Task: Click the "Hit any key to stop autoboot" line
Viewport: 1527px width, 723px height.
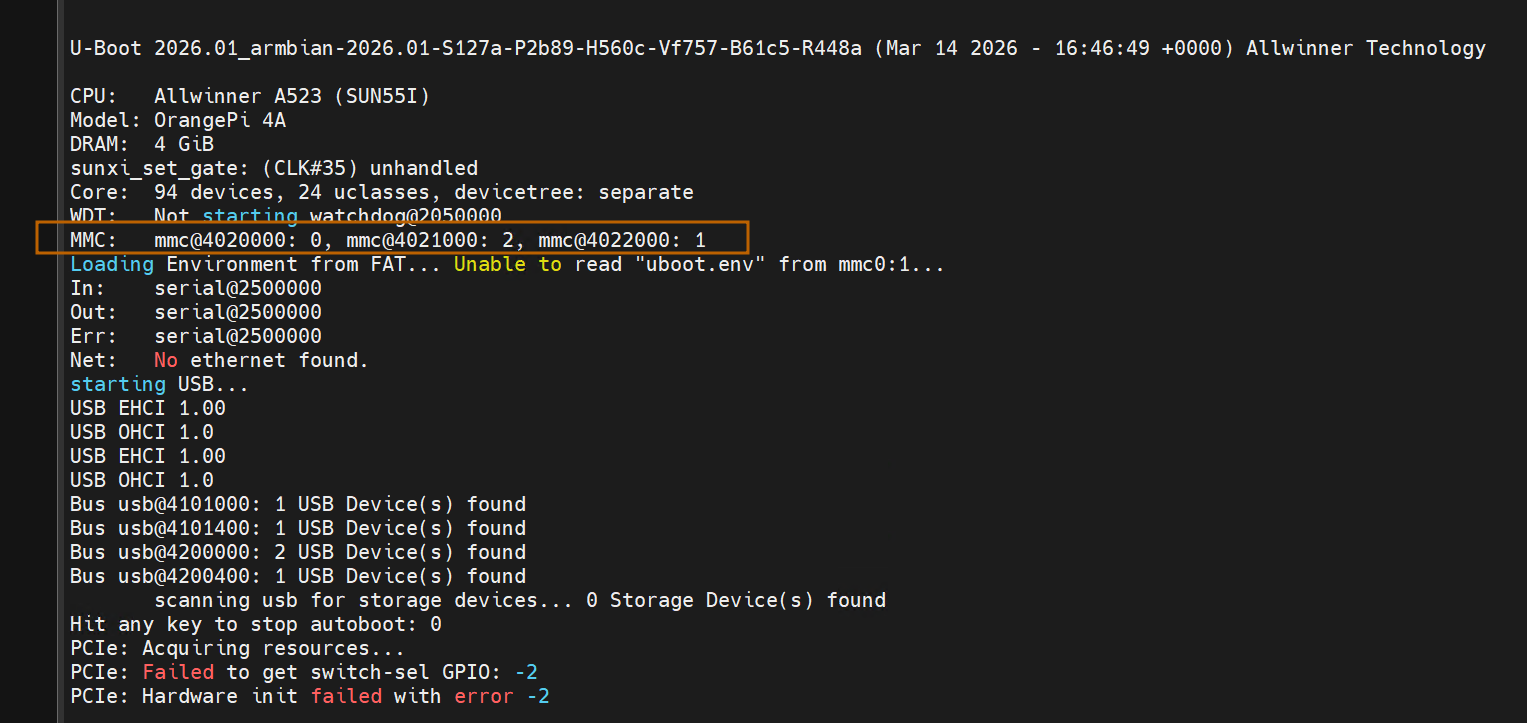Action: 255,624
